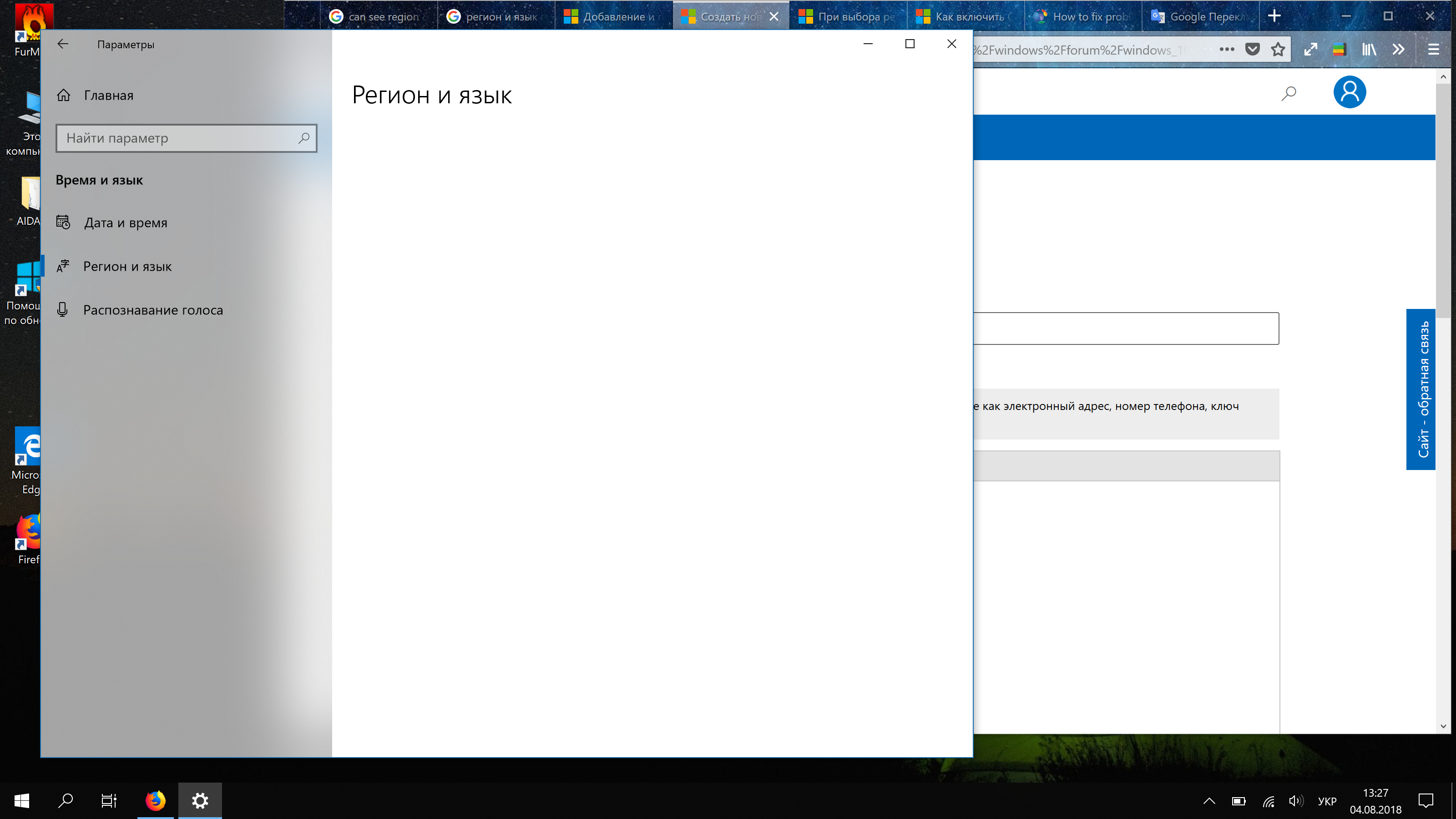Click the volume icon in system tray
The height and width of the screenshot is (819, 1456).
point(1295,800)
